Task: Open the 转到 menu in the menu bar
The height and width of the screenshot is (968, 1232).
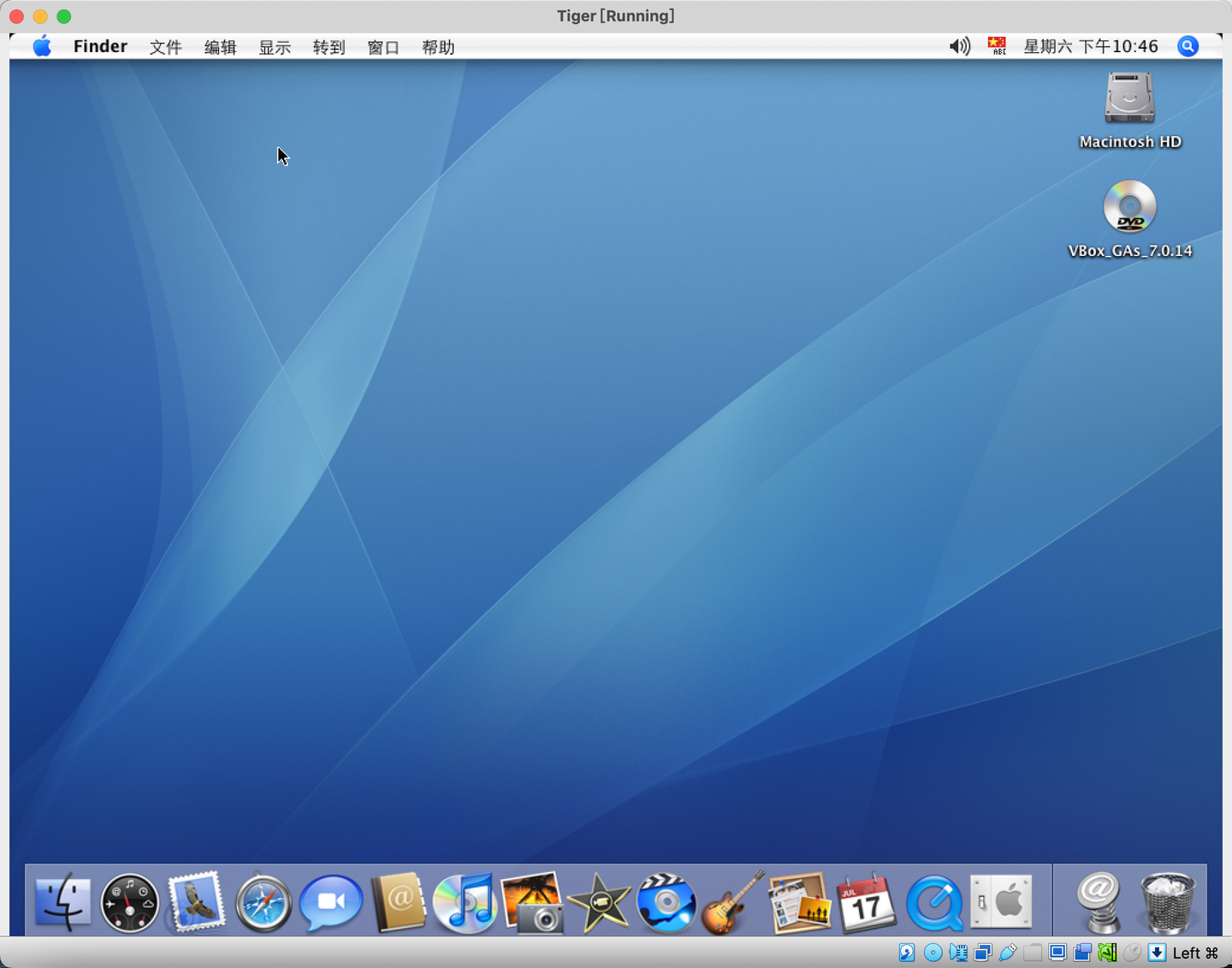Action: pos(329,47)
